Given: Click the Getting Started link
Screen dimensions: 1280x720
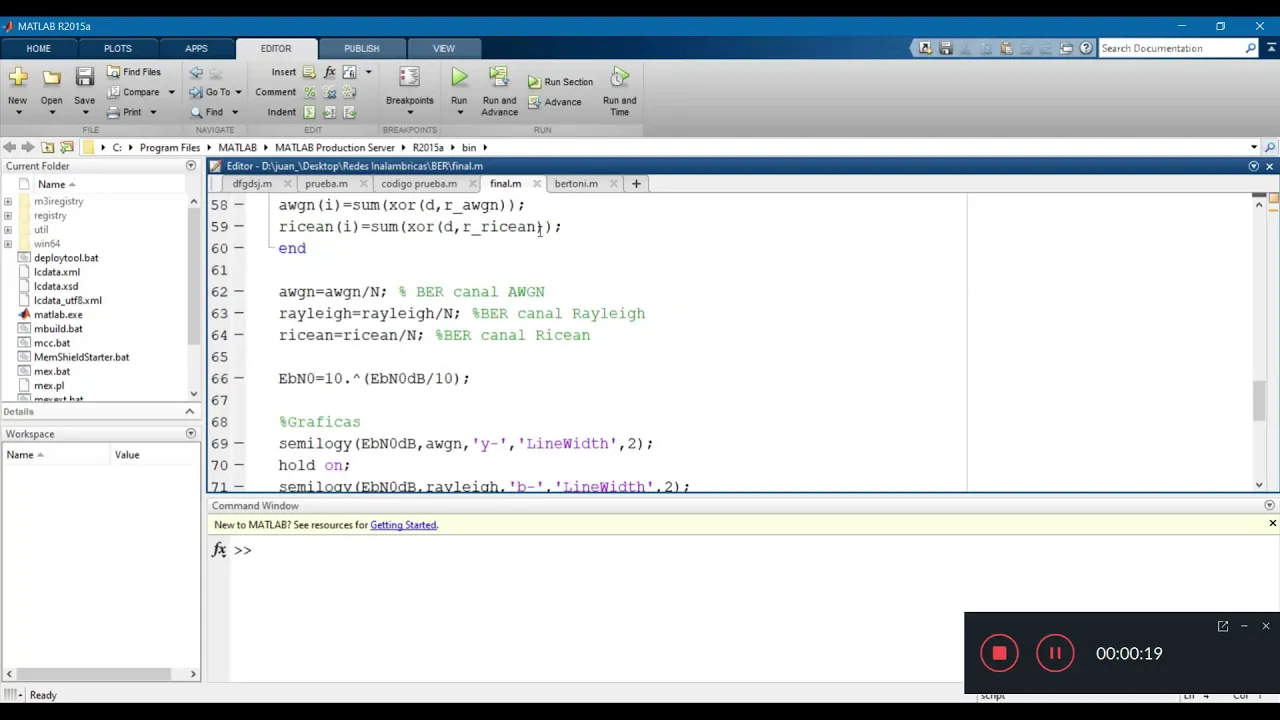Looking at the screenshot, I should [403, 525].
